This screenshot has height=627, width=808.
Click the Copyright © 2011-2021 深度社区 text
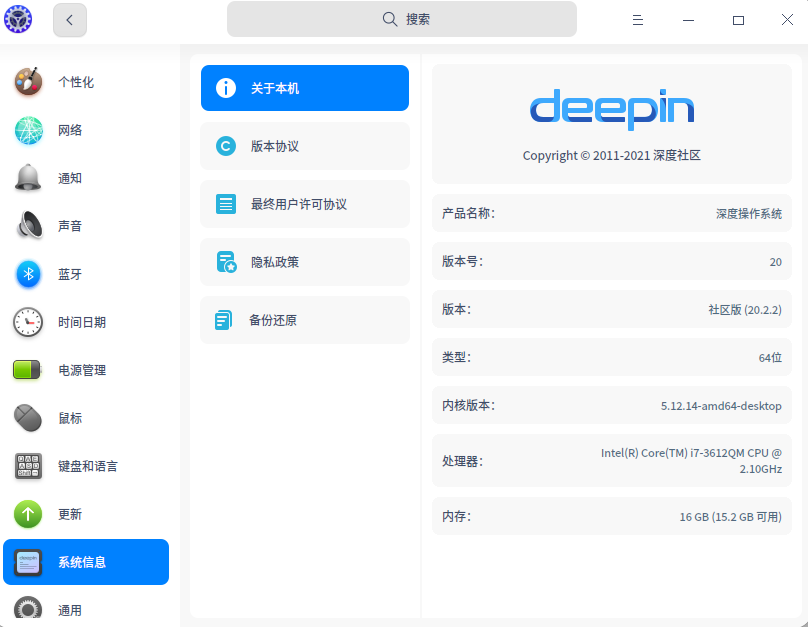tap(612, 156)
